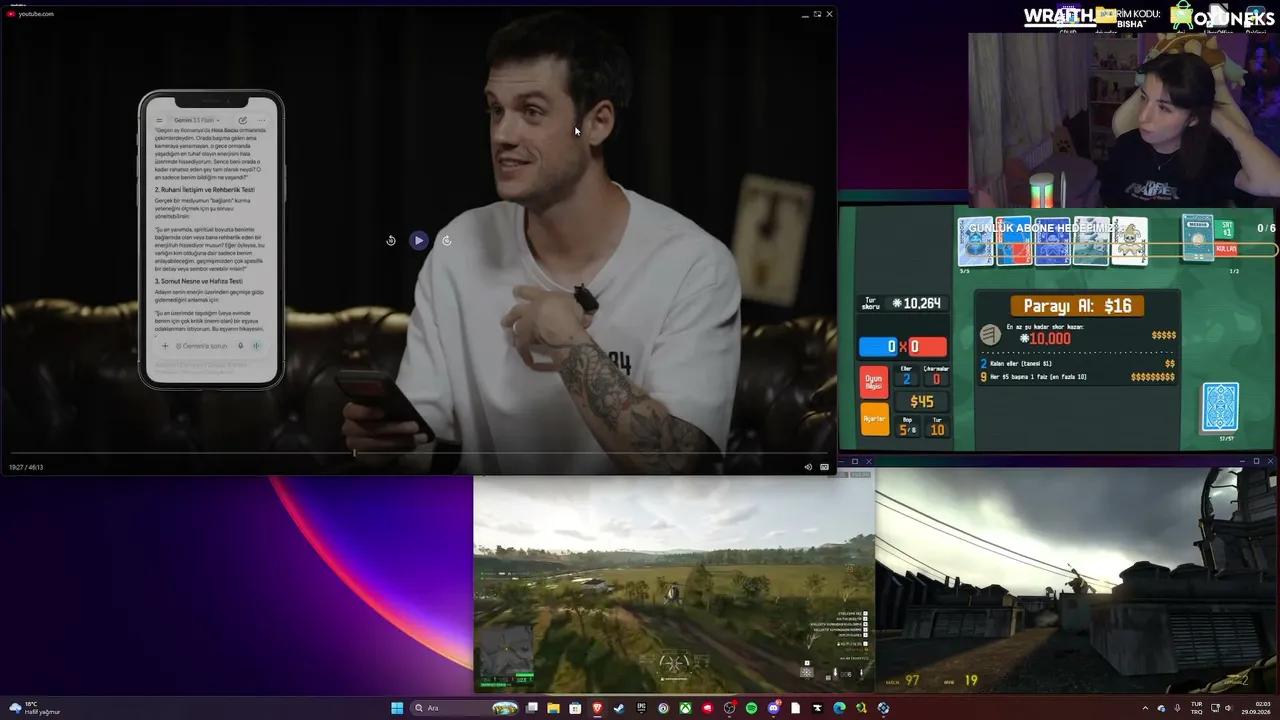1280x720 pixels.
Task: Open Microsoft Edge from the taskbar
Action: coord(839,708)
